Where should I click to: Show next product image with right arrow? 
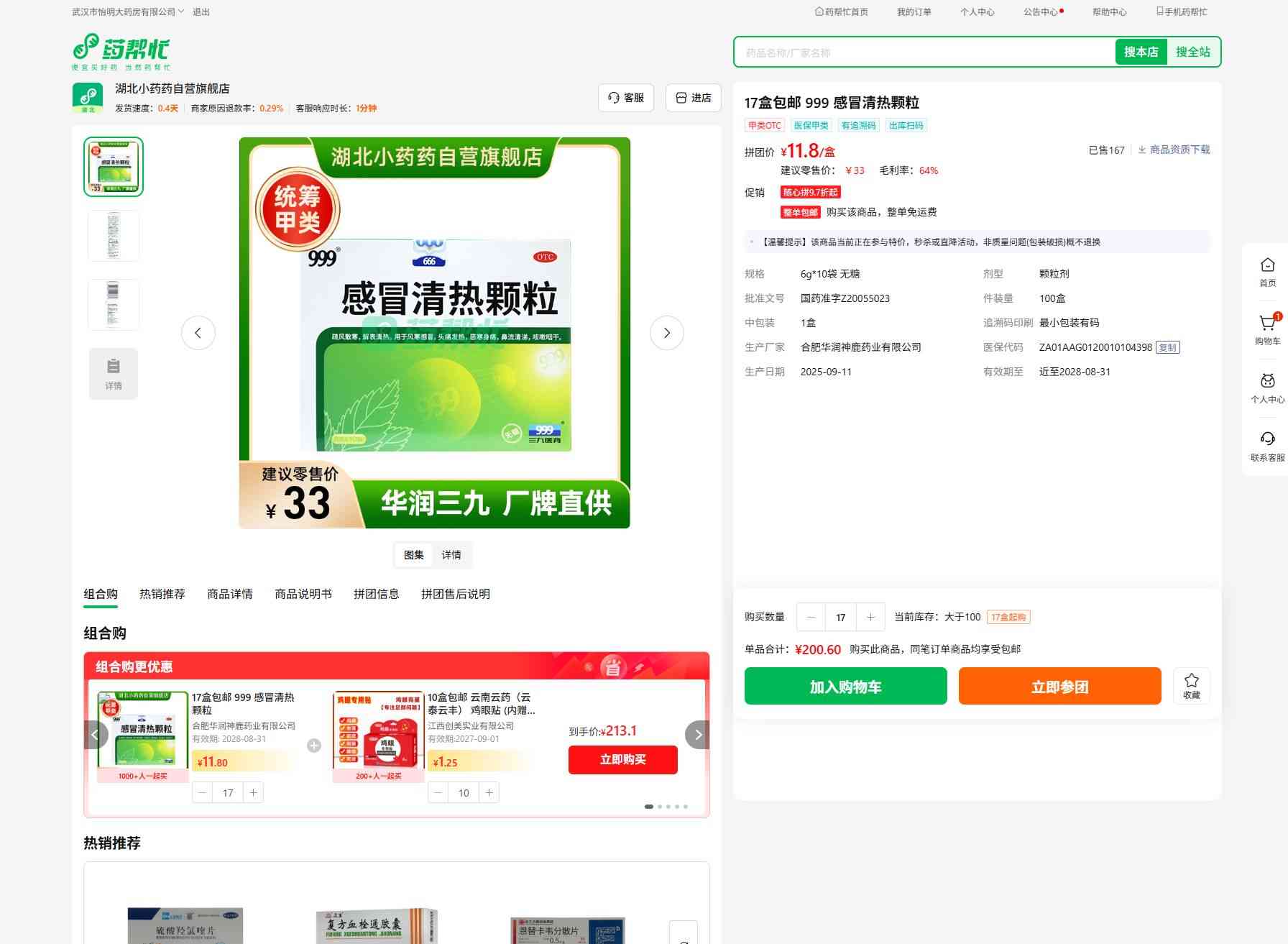click(666, 333)
